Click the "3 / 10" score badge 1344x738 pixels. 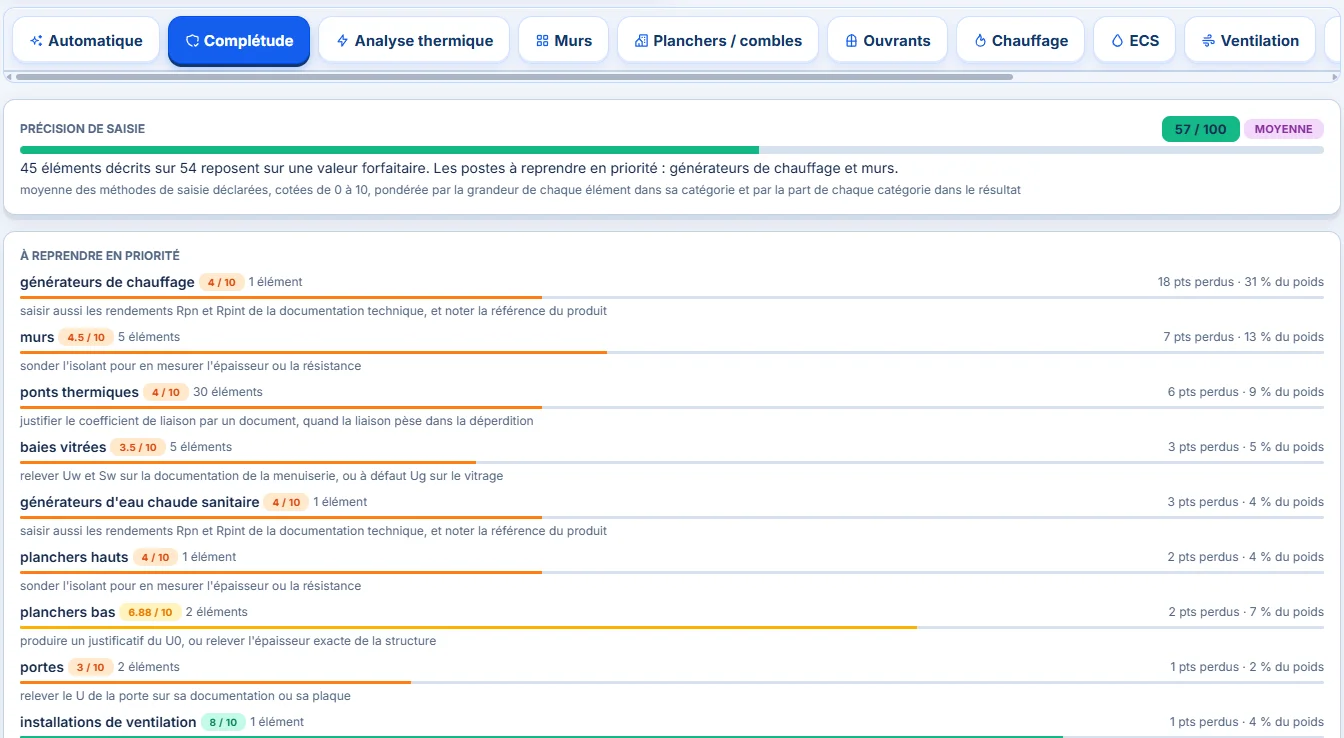pos(91,667)
